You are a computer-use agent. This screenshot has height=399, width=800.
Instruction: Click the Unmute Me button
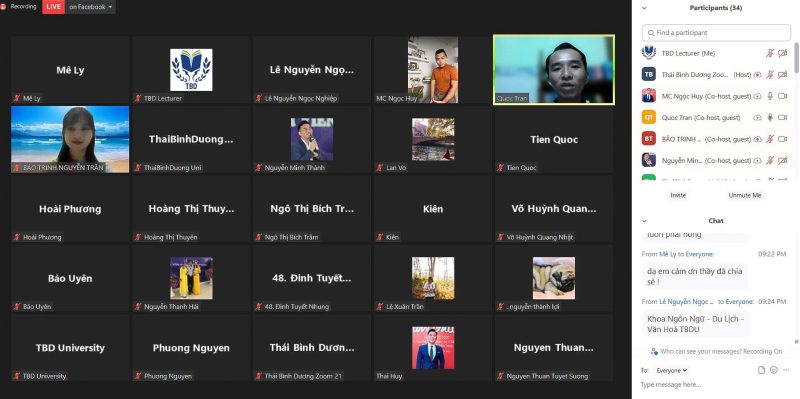coord(744,195)
